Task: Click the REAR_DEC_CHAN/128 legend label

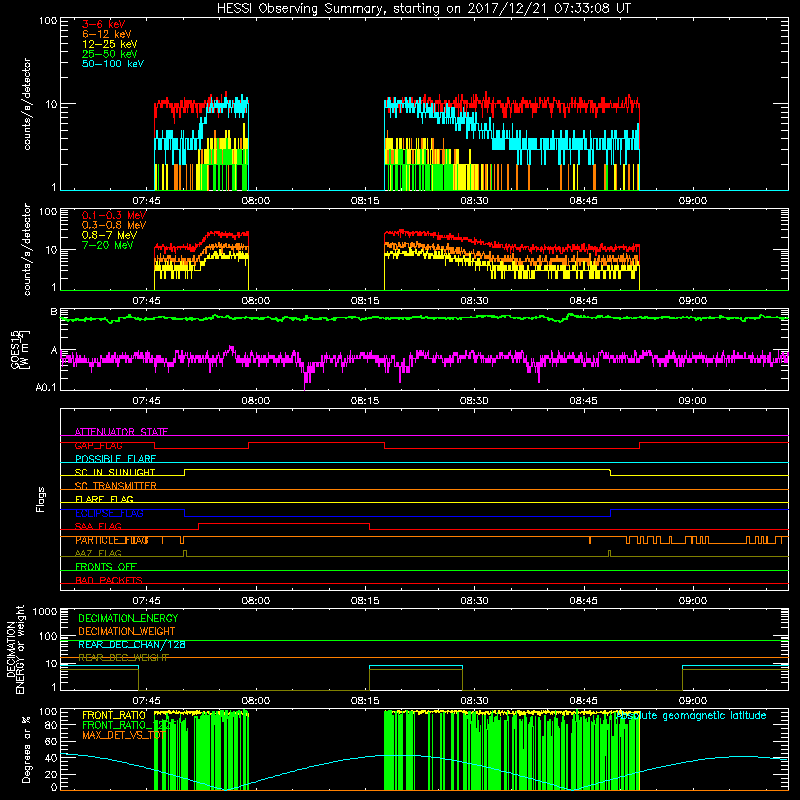Action: pos(132,644)
